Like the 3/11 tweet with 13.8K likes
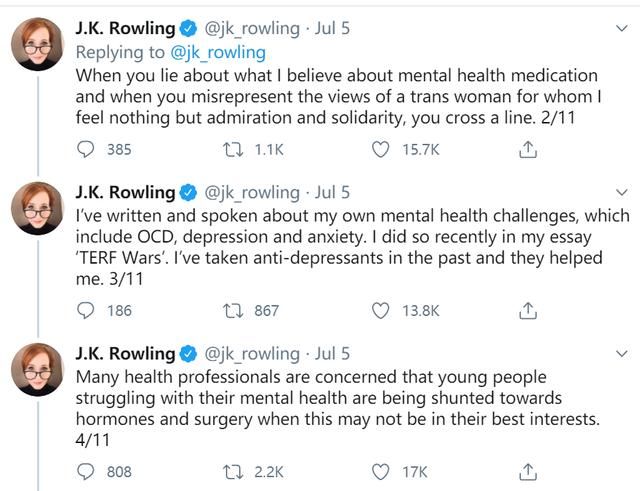640x491 pixels. (x=380, y=310)
